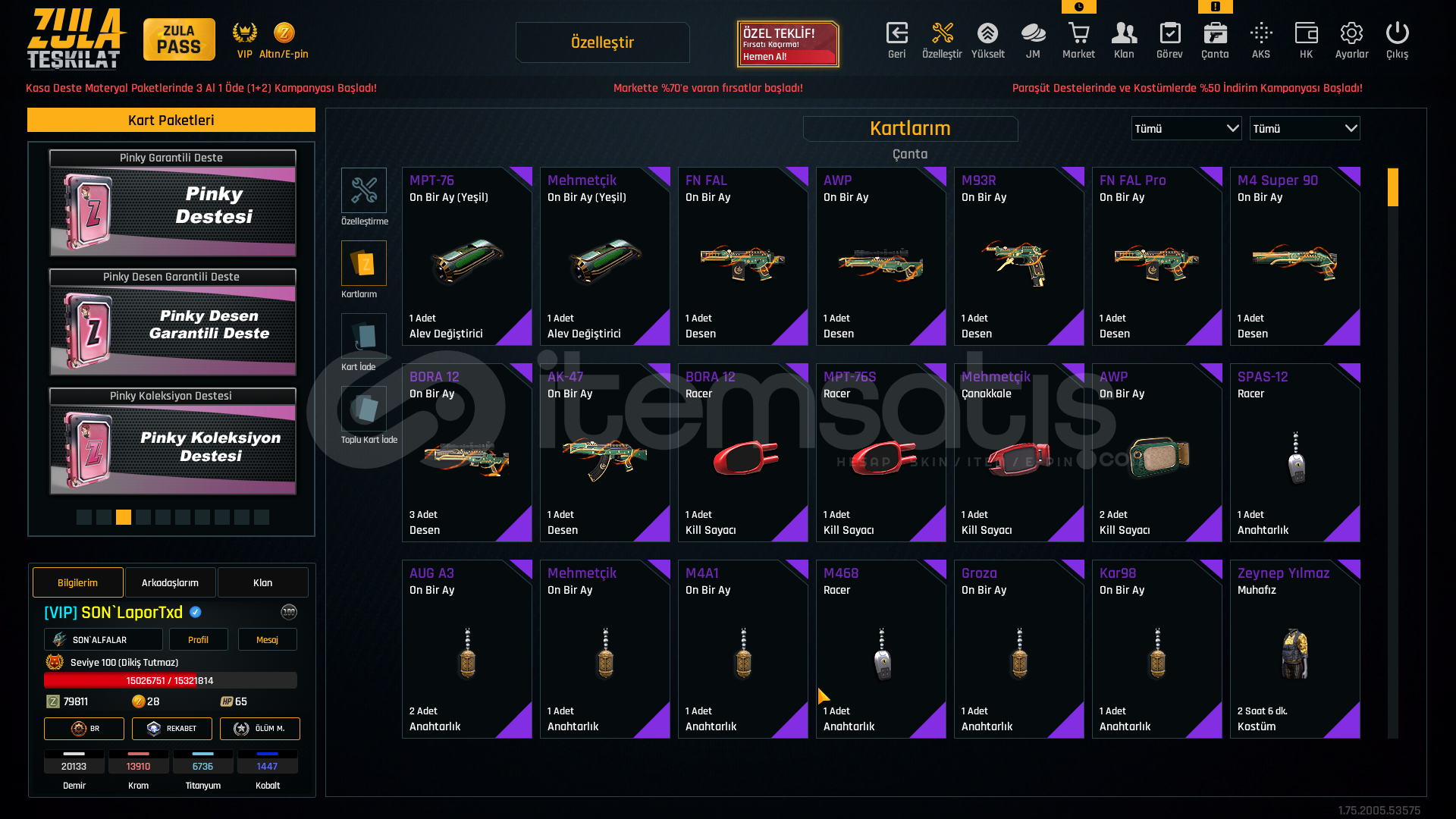Viewport: 1456px width, 819px height.
Task: Switch to the Klan tab in profile panel
Action: [x=262, y=582]
